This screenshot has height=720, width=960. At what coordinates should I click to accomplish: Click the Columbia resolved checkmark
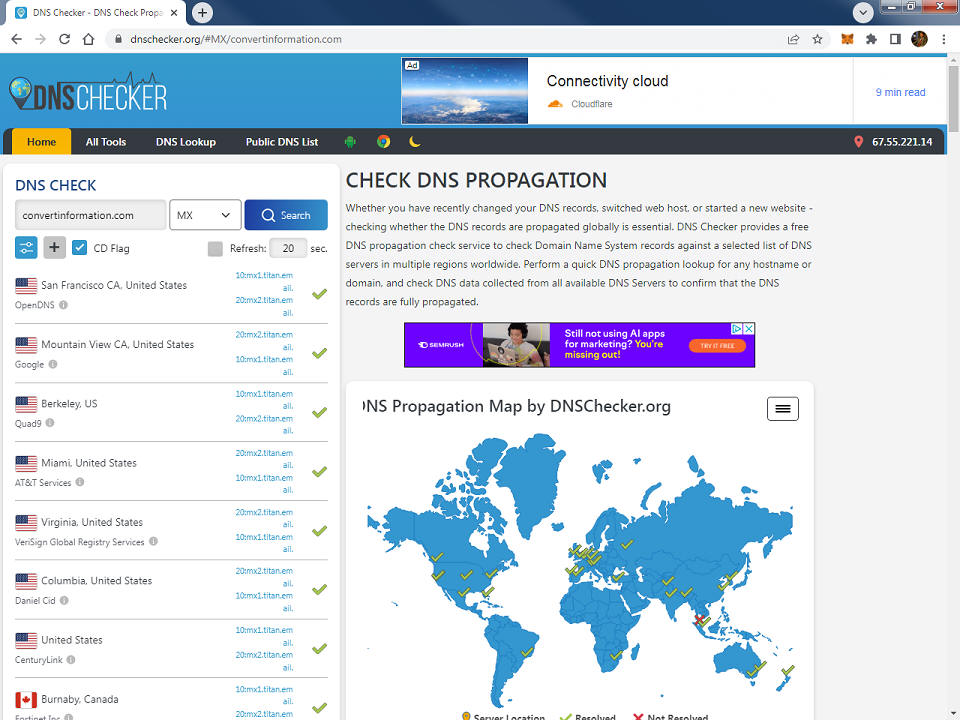(319, 590)
